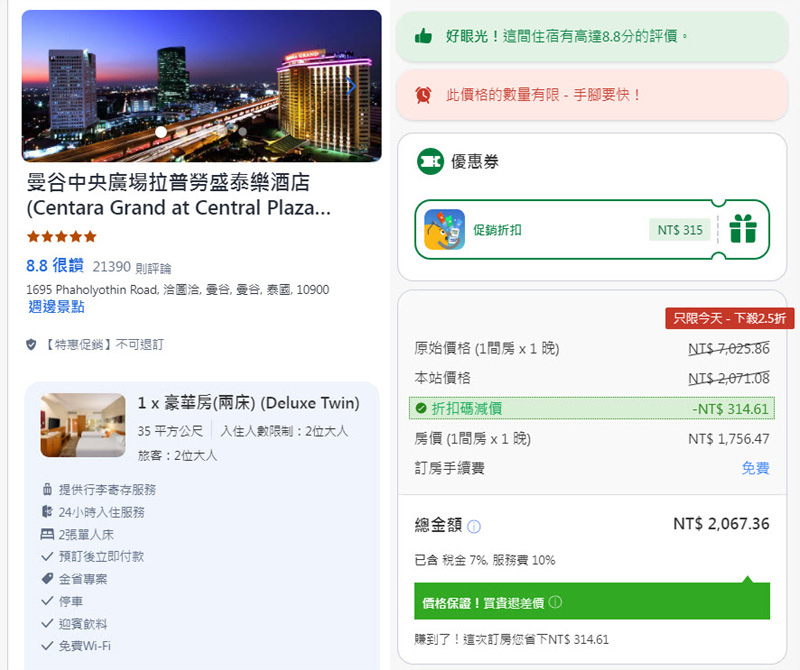The height and width of the screenshot is (670, 800).
Task: Open the 週邊景點 link
Action: [x=56, y=307]
